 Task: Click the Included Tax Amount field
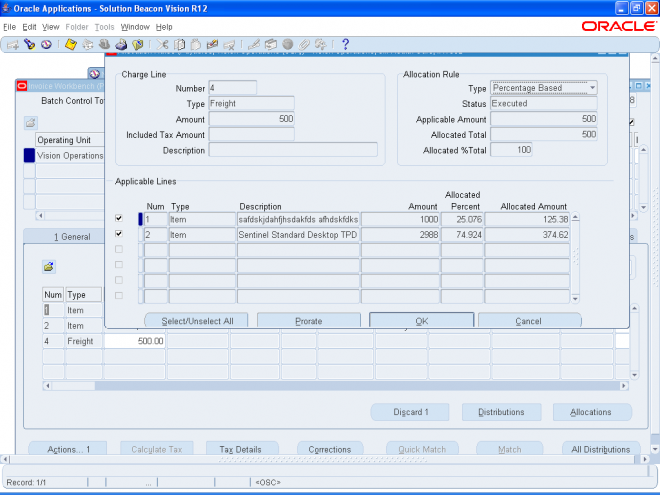[x=252, y=134]
